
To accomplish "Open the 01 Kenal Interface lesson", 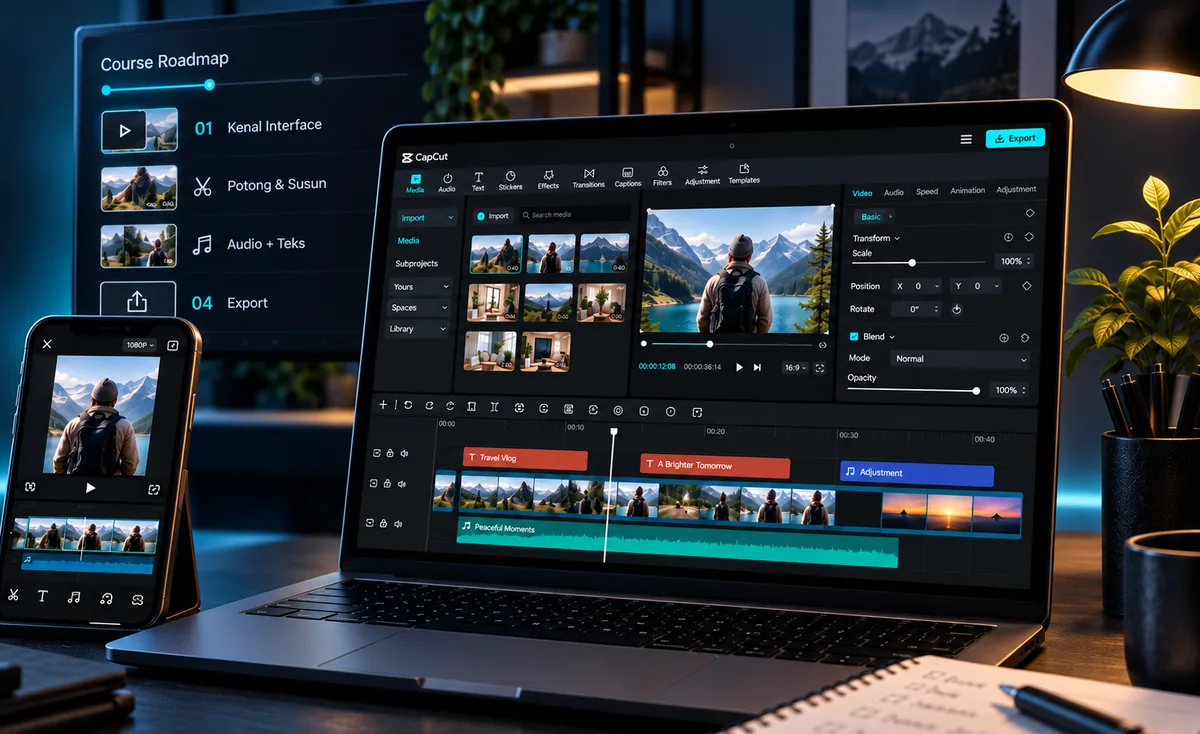I will 212,128.
